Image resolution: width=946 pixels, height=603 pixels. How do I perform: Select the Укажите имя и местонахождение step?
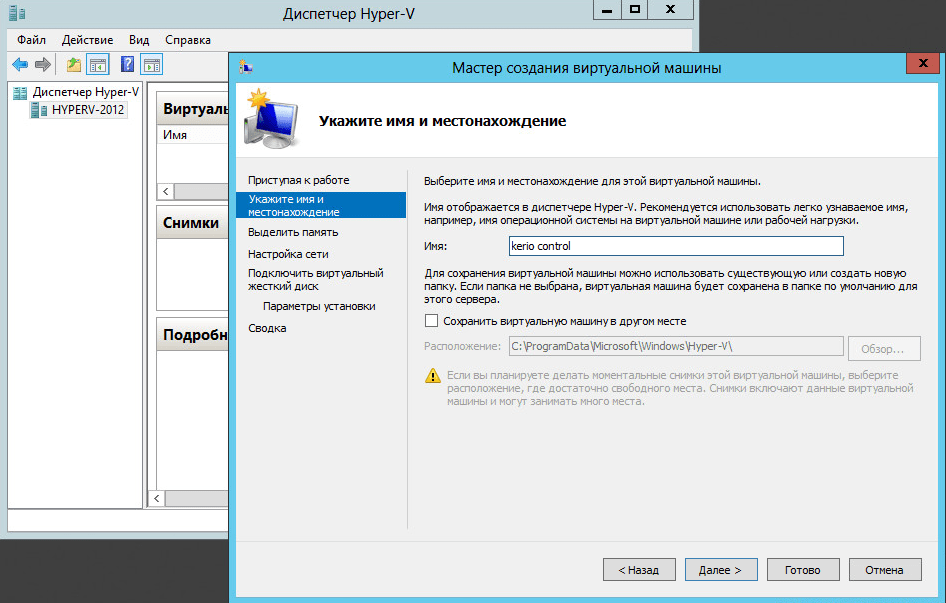(321, 205)
